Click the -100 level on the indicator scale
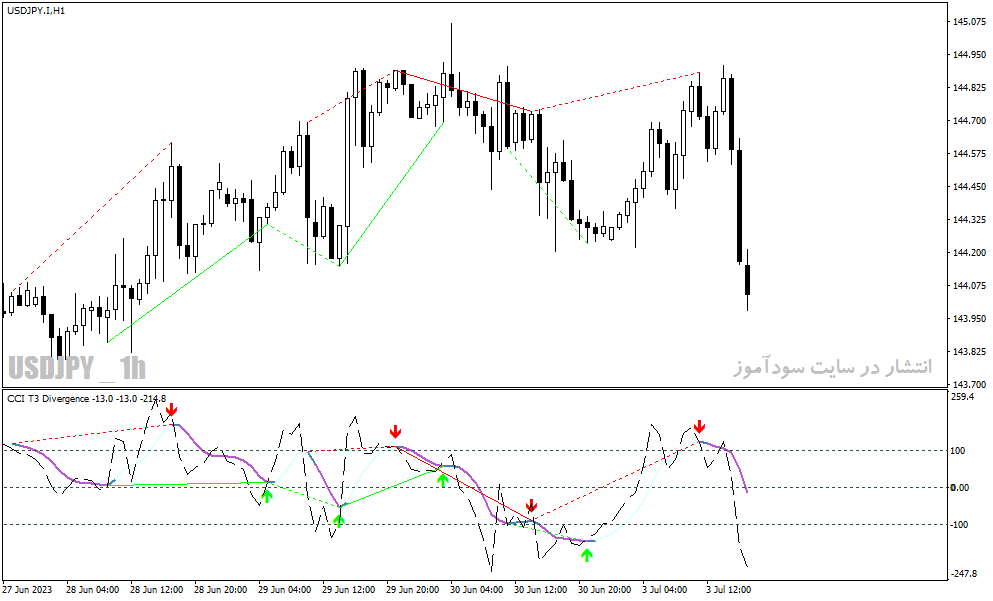Viewport: 993px width, 601px height. [959, 524]
